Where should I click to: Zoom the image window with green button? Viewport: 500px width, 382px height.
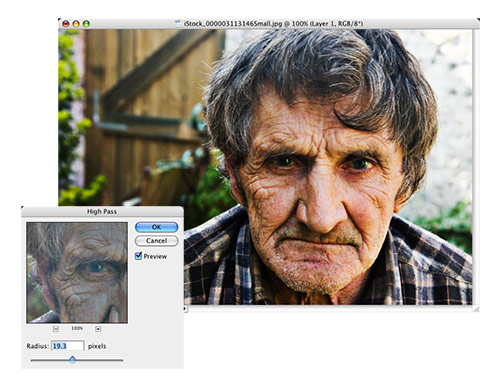point(86,24)
